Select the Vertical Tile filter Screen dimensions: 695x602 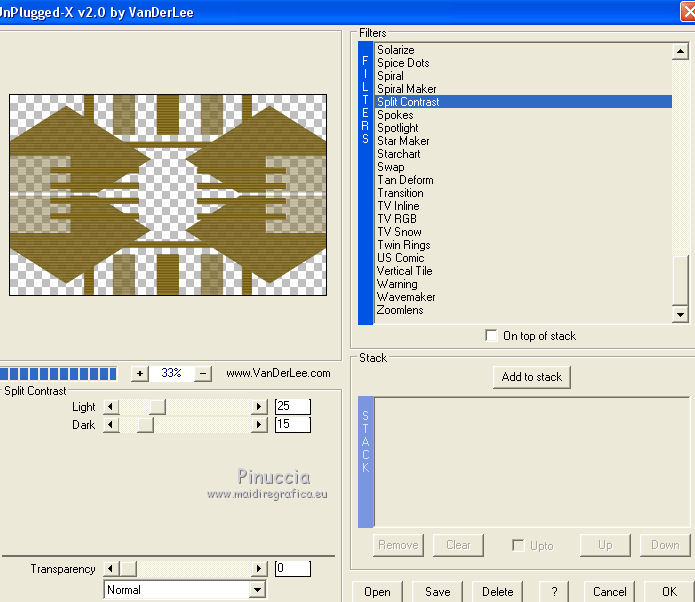(x=404, y=271)
